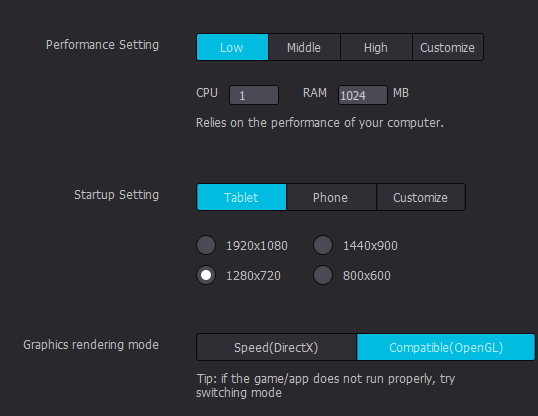Screen dimensions: 538x416
Task: Choose the High performance option
Action: coord(376,47)
